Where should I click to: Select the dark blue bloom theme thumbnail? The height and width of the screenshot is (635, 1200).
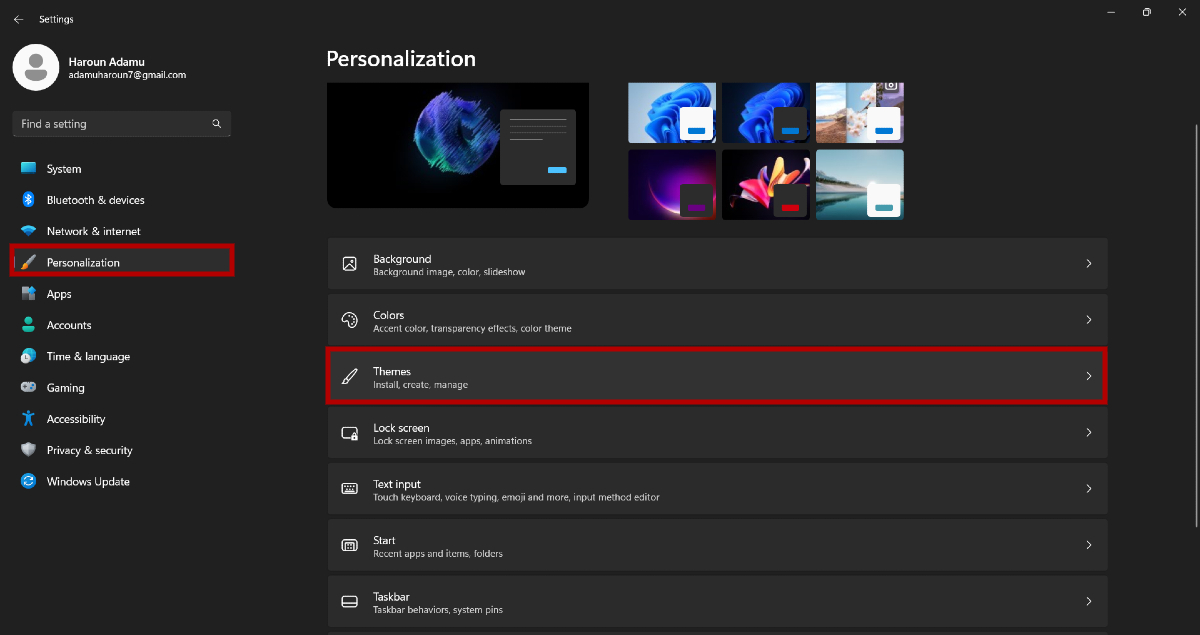tap(766, 113)
